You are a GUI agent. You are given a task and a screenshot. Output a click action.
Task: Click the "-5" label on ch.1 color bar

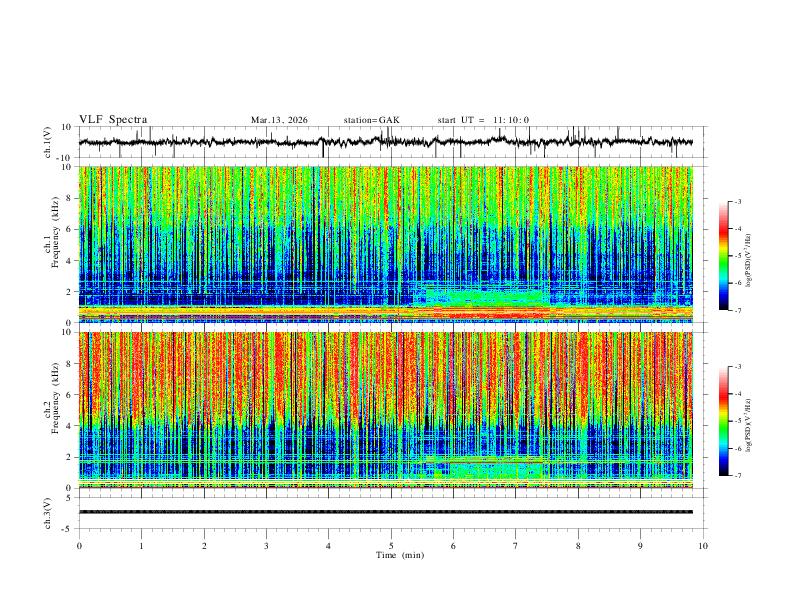[x=737, y=256]
